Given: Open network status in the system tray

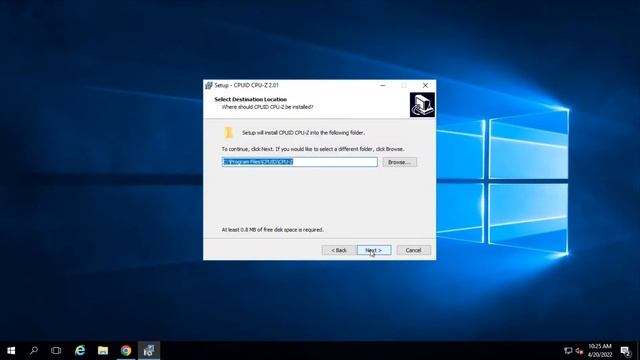Looking at the screenshot, I should [x=568, y=351].
